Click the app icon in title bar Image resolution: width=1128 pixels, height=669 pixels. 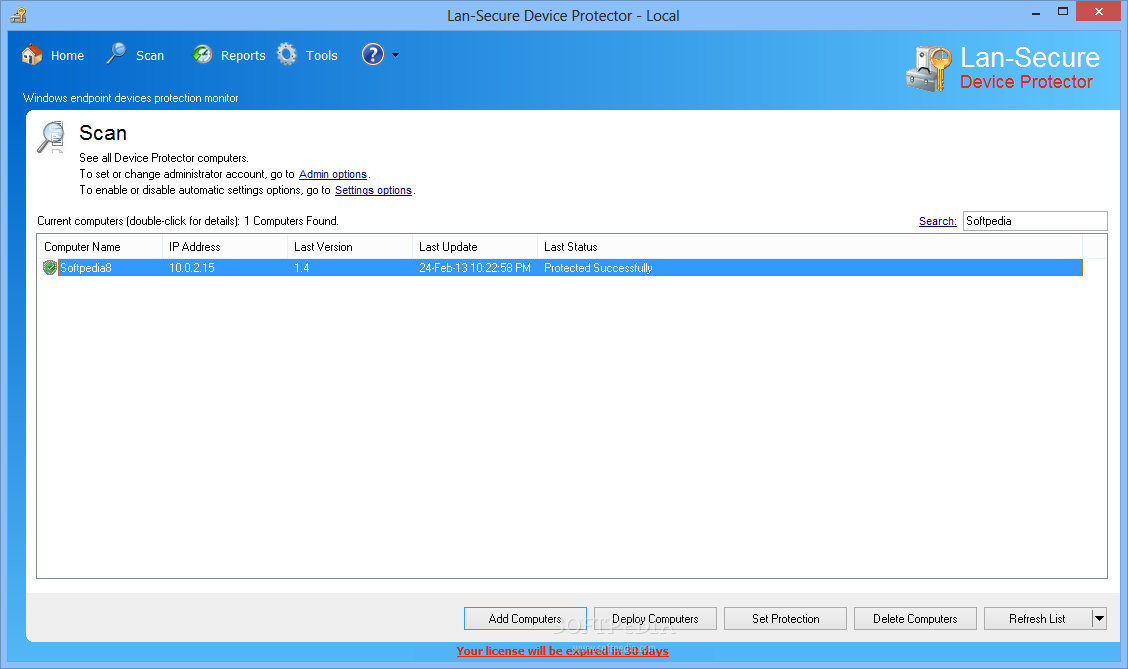tap(18, 14)
